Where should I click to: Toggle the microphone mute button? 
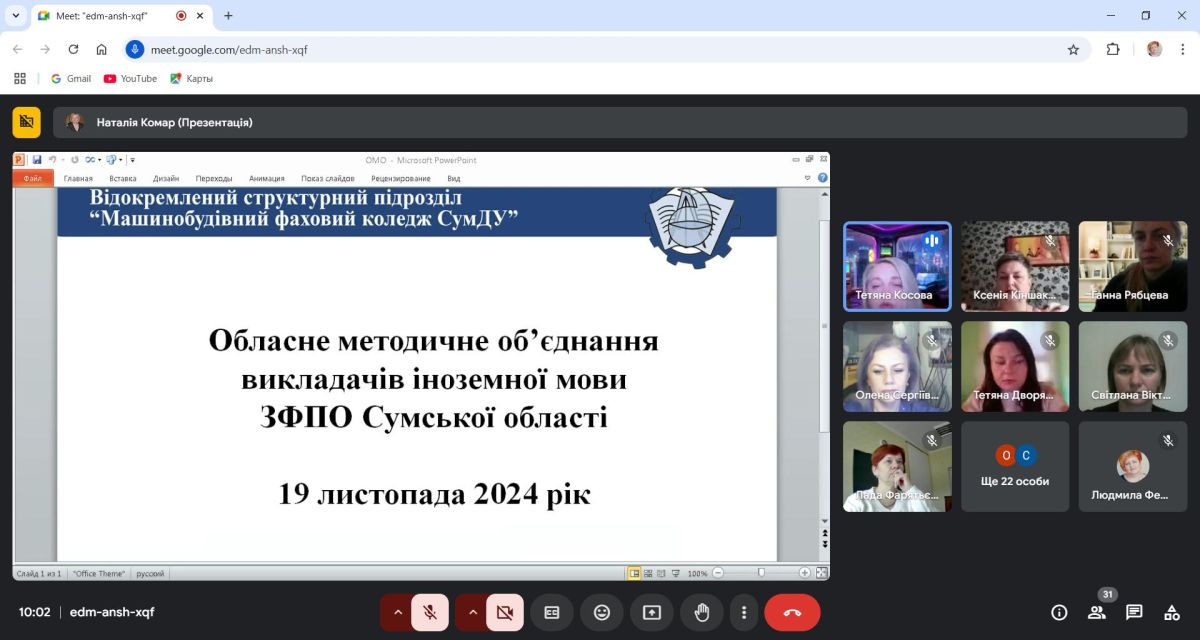coord(430,612)
